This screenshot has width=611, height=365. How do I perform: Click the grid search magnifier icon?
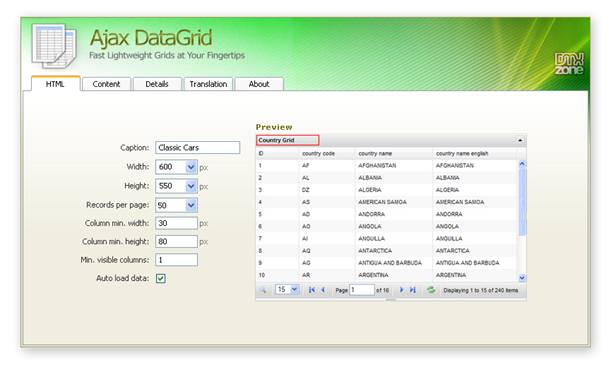[x=263, y=290]
